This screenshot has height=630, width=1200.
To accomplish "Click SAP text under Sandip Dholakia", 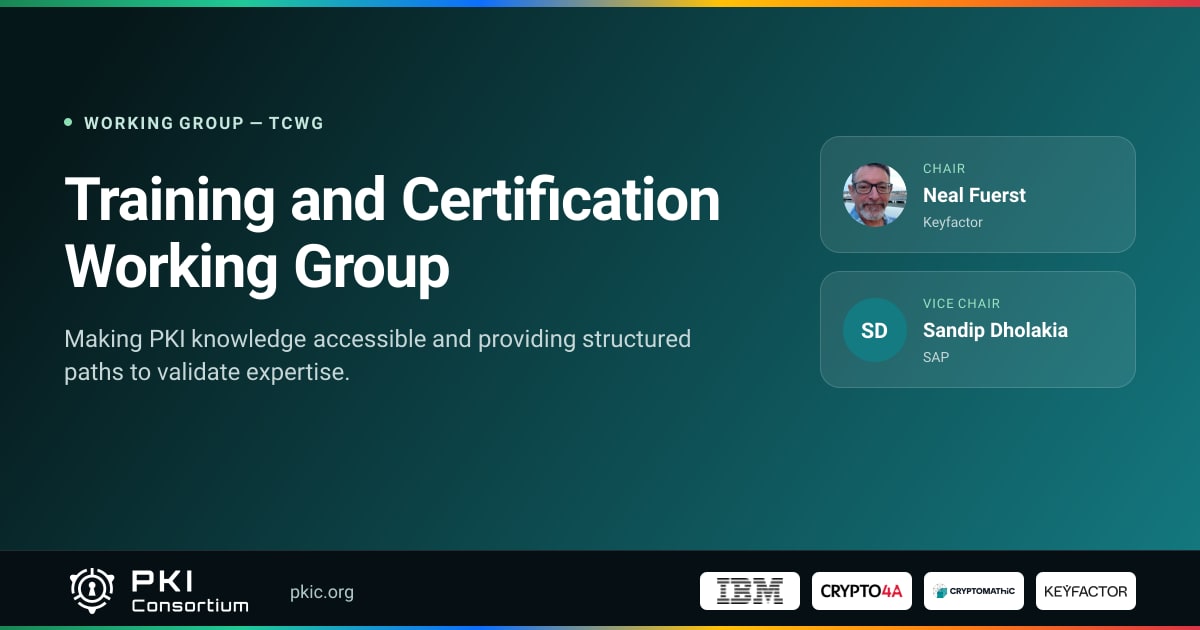I will [936, 357].
